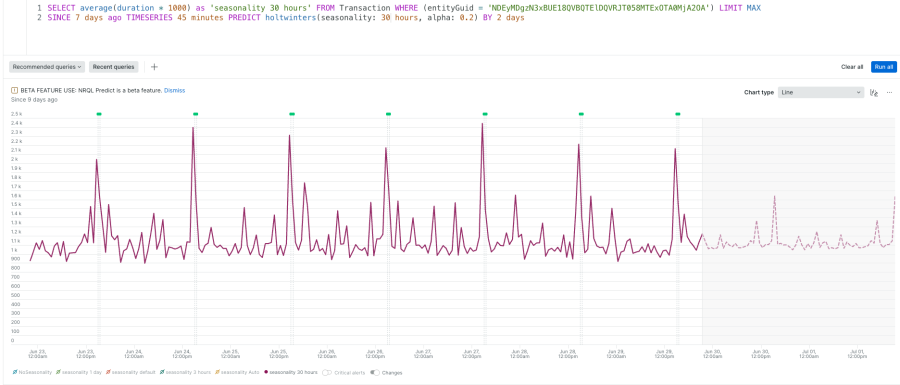The height and width of the screenshot is (385, 900).
Task: Show the seasonality default series label
Action: click(x=134, y=372)
